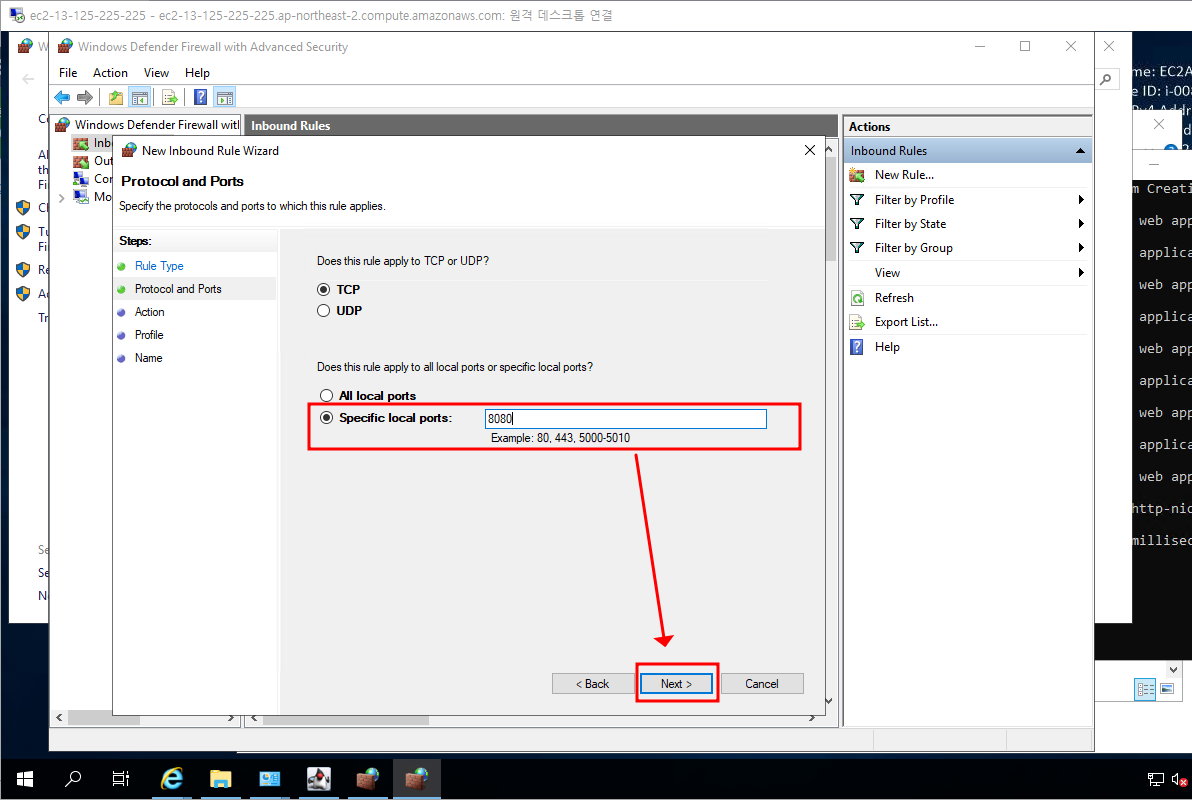Click the Export List toolbar icon
1192x800 pixels.
170,97
